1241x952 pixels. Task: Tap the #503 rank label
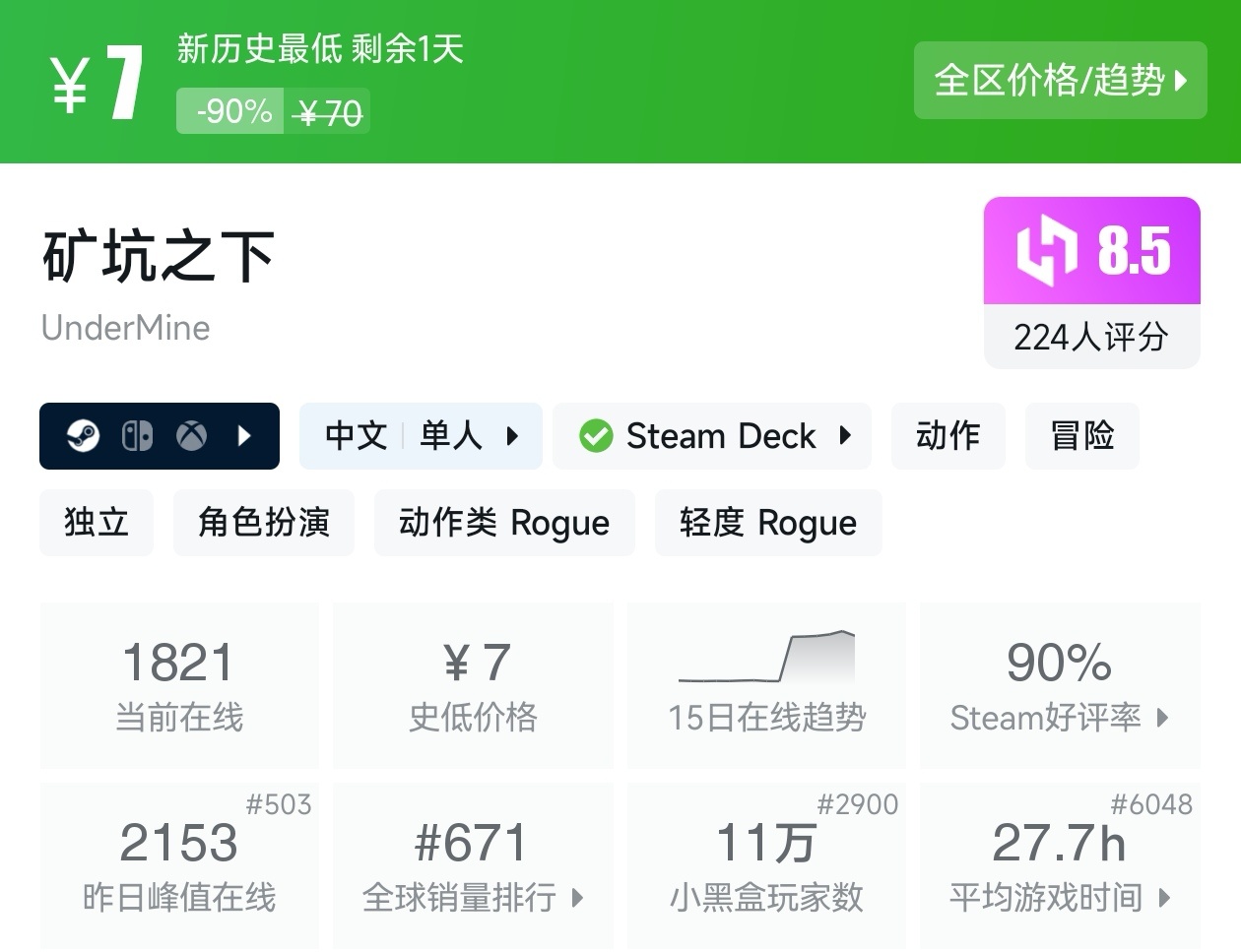point(279,804)
